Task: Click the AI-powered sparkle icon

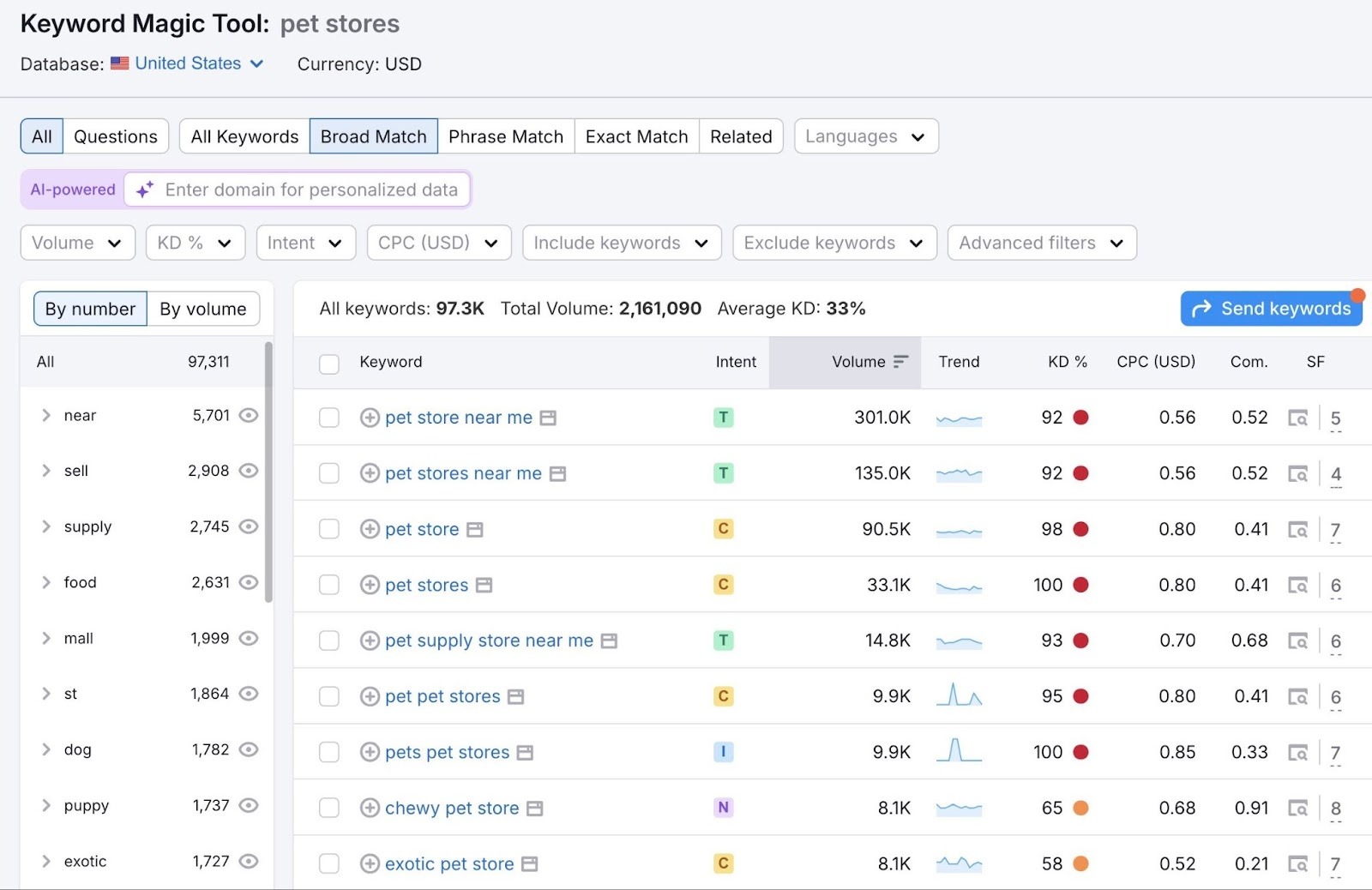Action: (x=143, y=189)
